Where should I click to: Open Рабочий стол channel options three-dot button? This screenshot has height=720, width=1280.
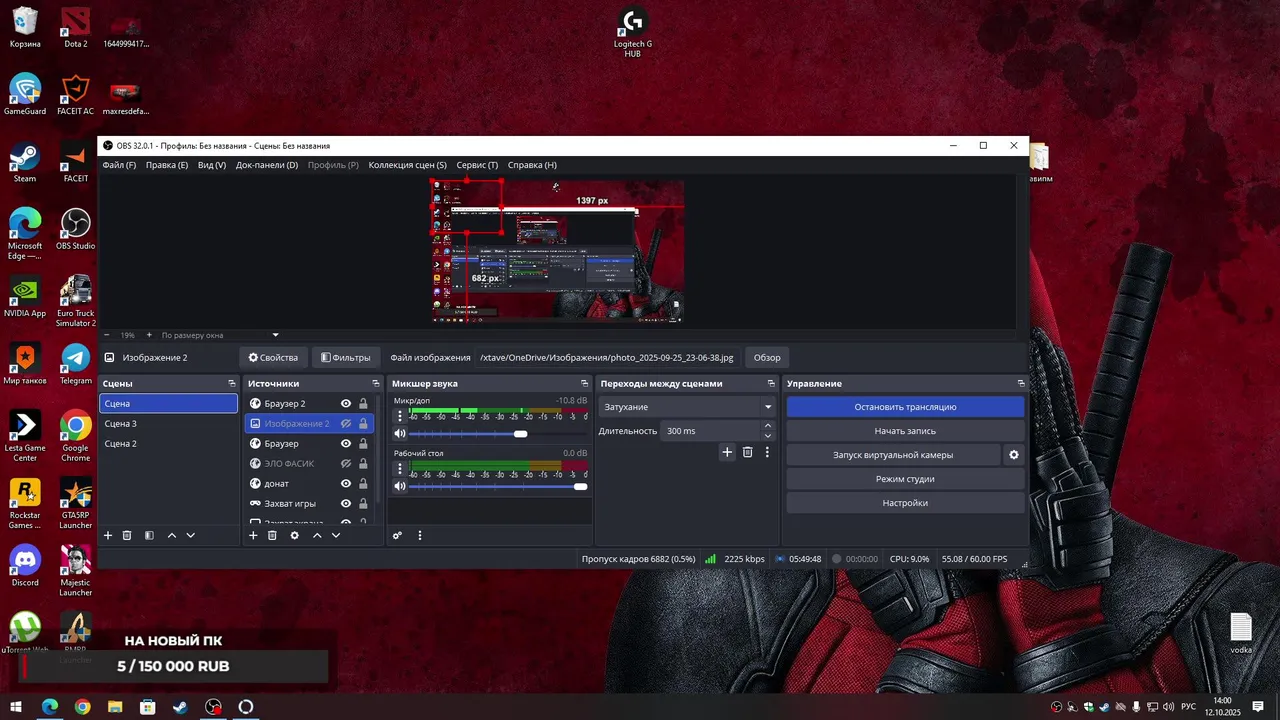pyautogui.click(x=400, y=468)
